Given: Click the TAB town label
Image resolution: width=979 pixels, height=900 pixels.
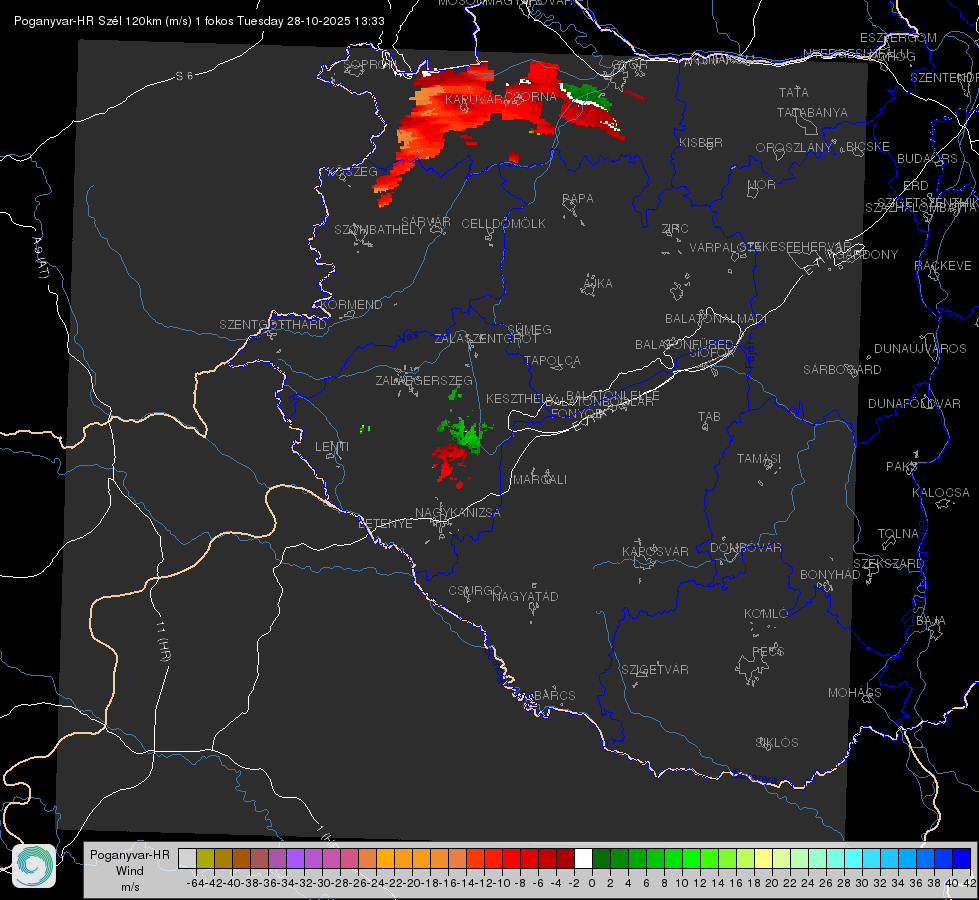Looking at the screenshot, I should coord(709,417).
